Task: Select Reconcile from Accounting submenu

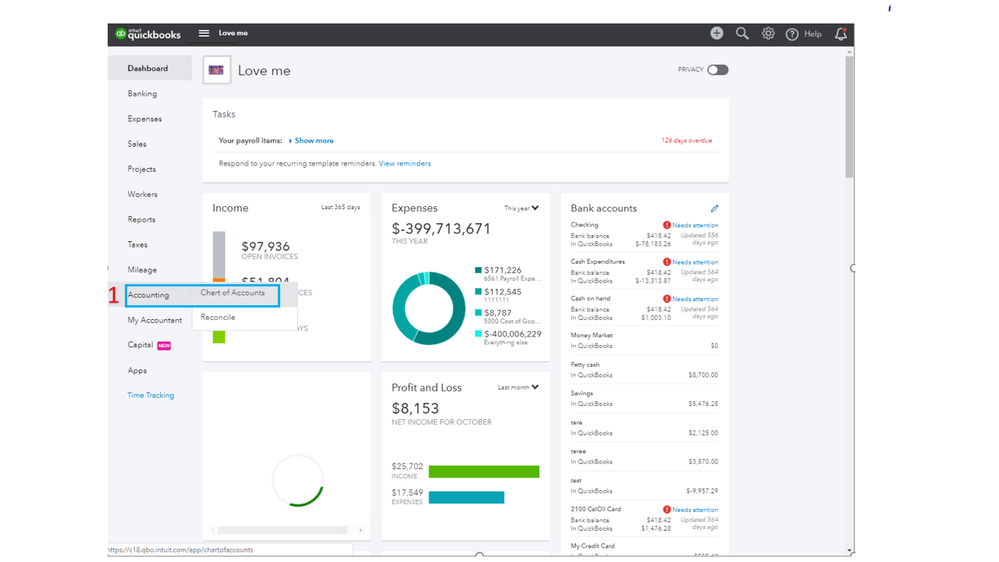Action: (218, 317)
